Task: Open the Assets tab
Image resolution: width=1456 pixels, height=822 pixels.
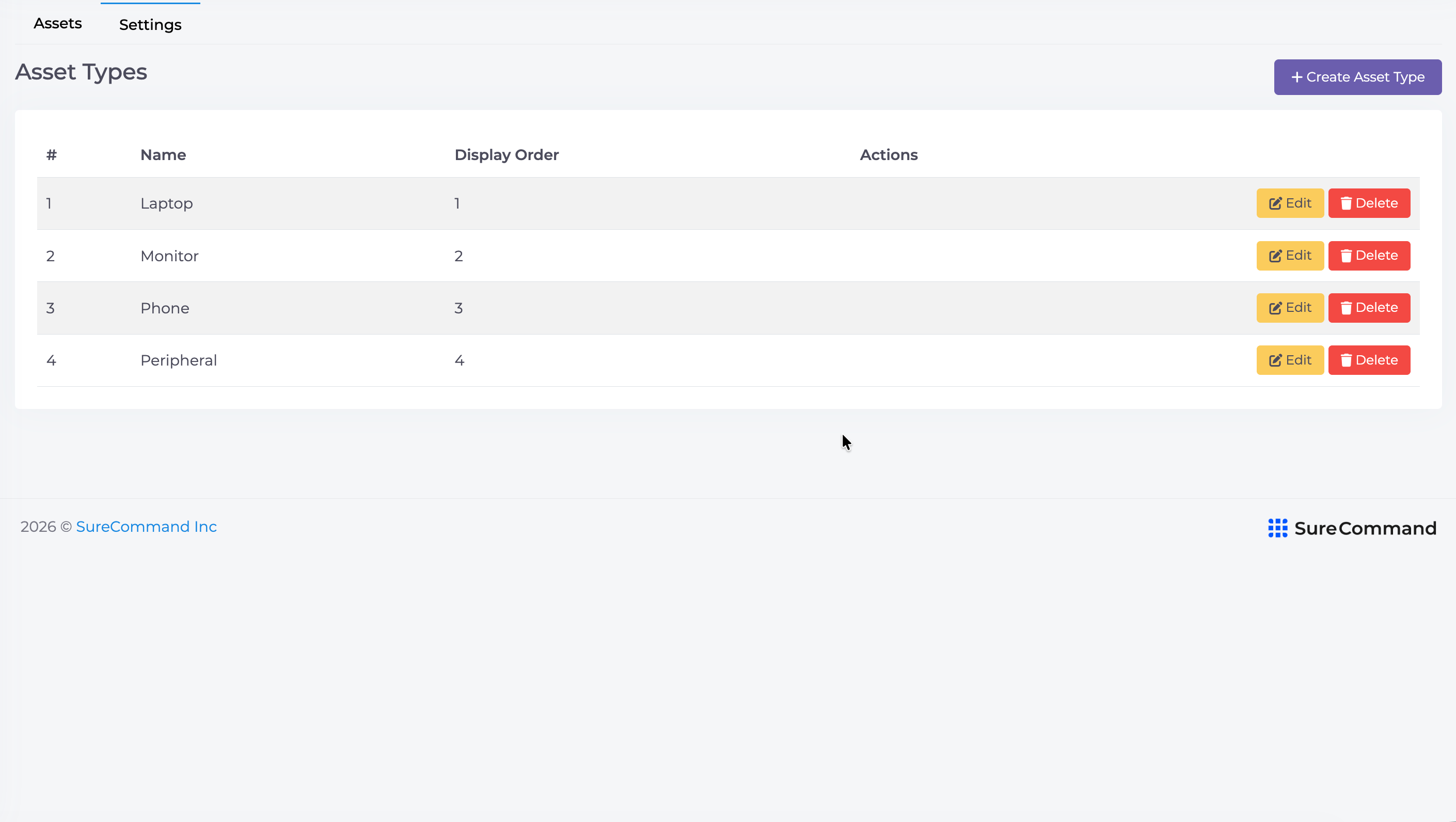Action: (58, 24)
